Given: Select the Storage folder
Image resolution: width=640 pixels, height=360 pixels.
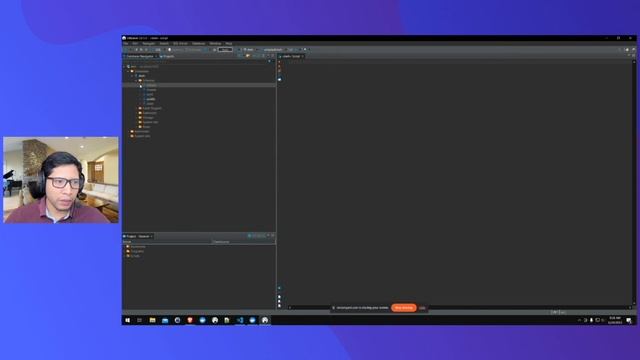Looking at the screenshot, I should tap(147, 118).
